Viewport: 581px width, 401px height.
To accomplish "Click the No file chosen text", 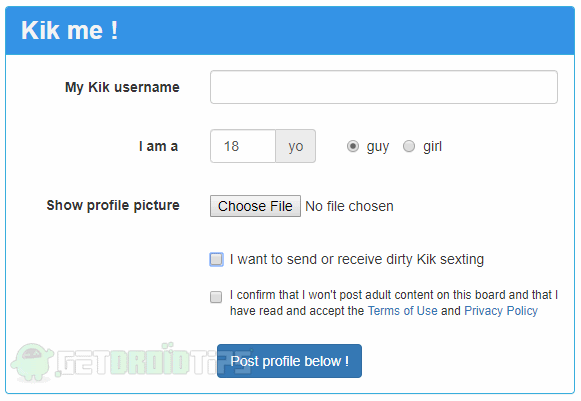I will pyautogui.click(x=349, y=206).
